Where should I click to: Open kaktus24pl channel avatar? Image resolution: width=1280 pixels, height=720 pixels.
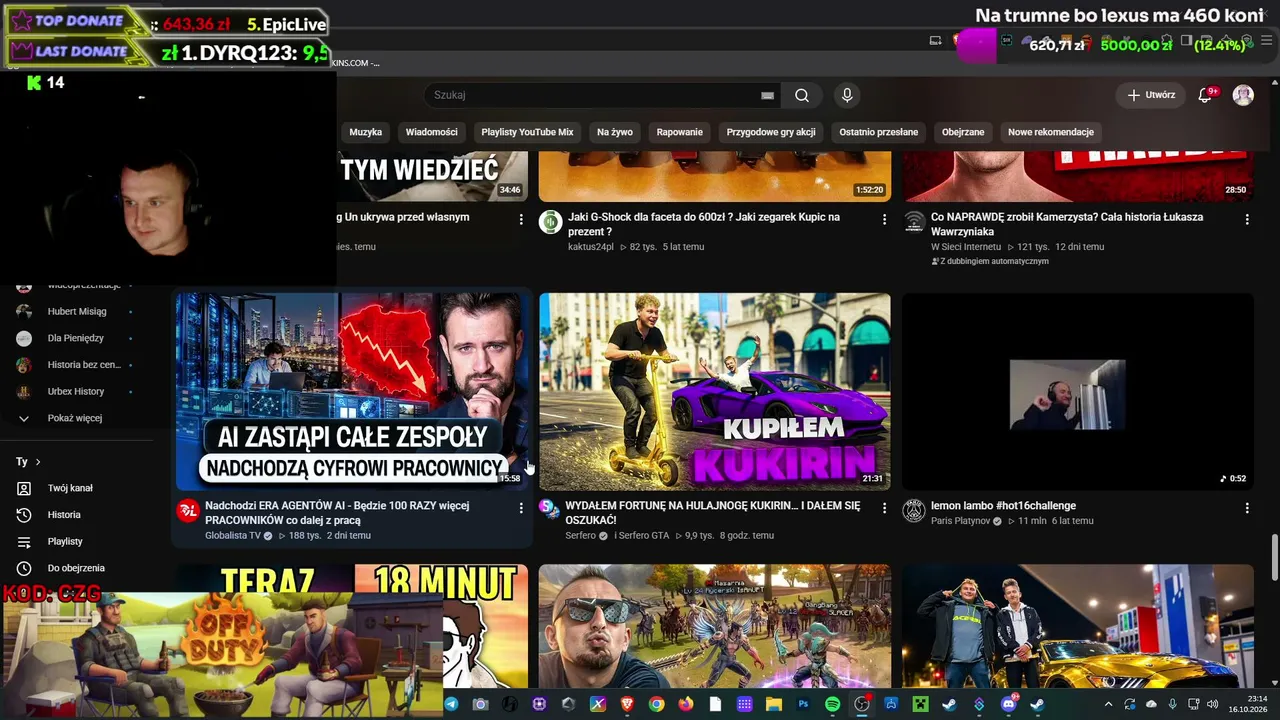551,222
